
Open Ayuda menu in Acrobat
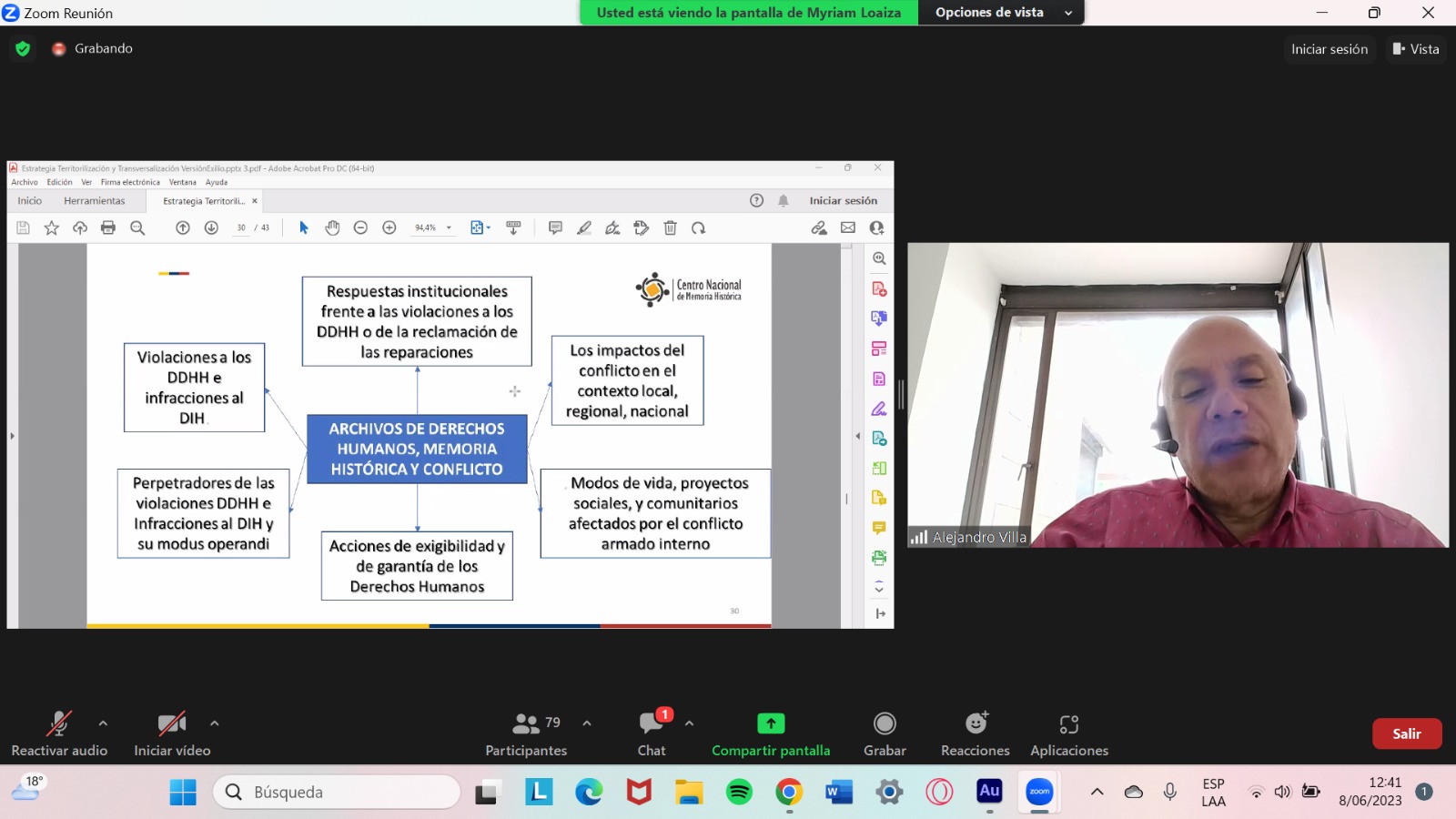point(217,182)
